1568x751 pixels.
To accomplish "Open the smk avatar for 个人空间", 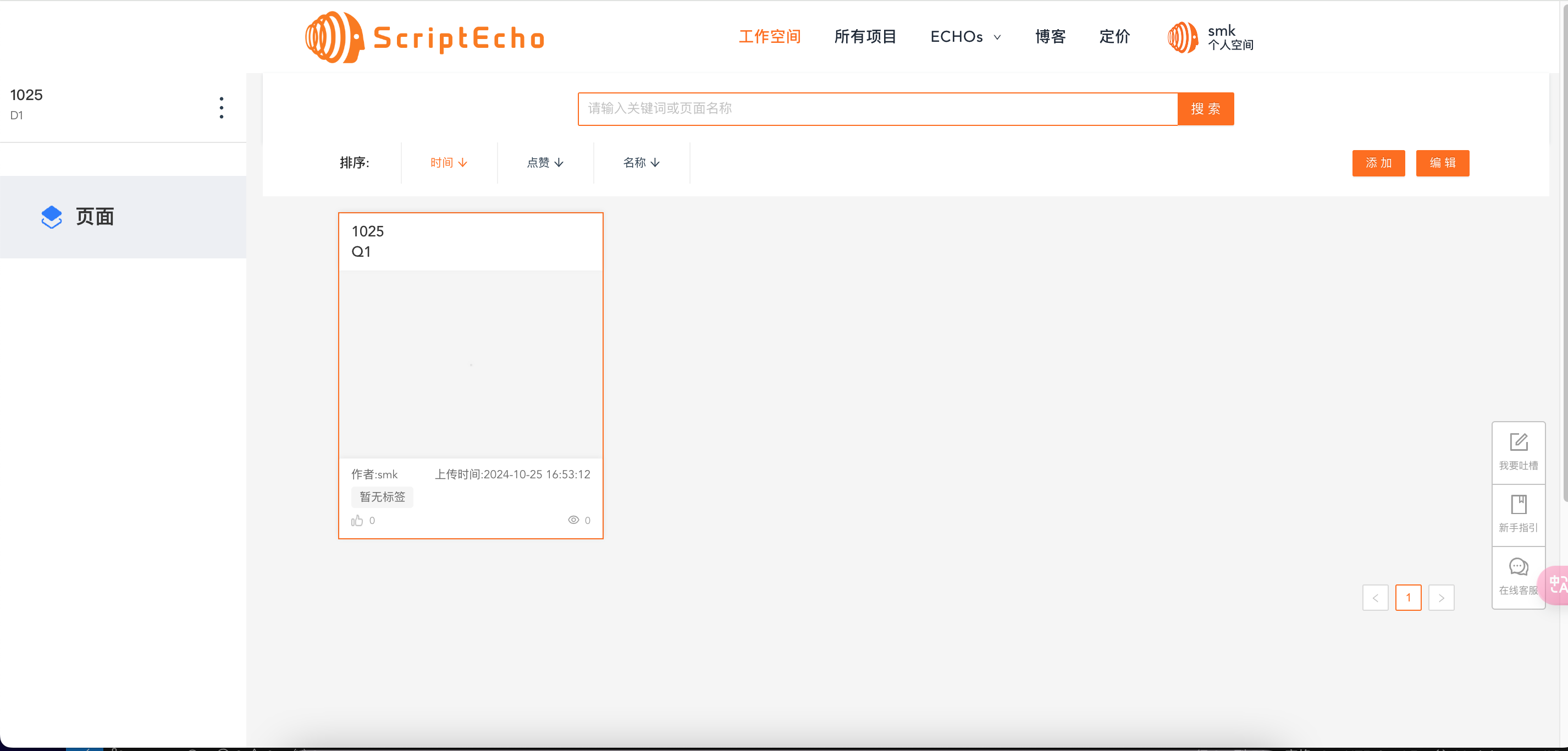I will pos(1181,37).
